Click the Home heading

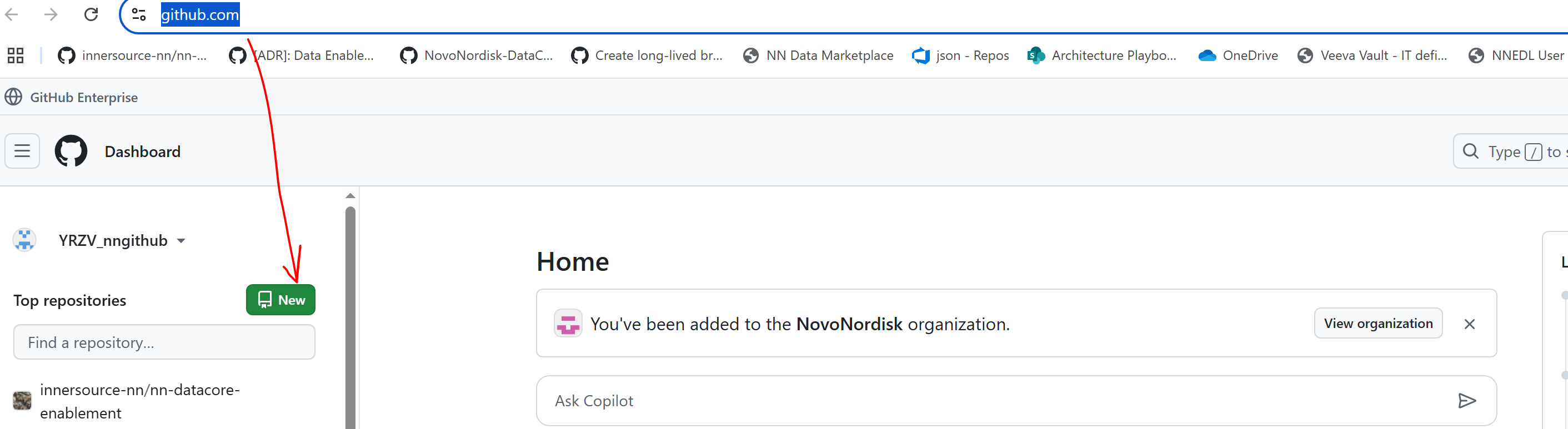572,261
